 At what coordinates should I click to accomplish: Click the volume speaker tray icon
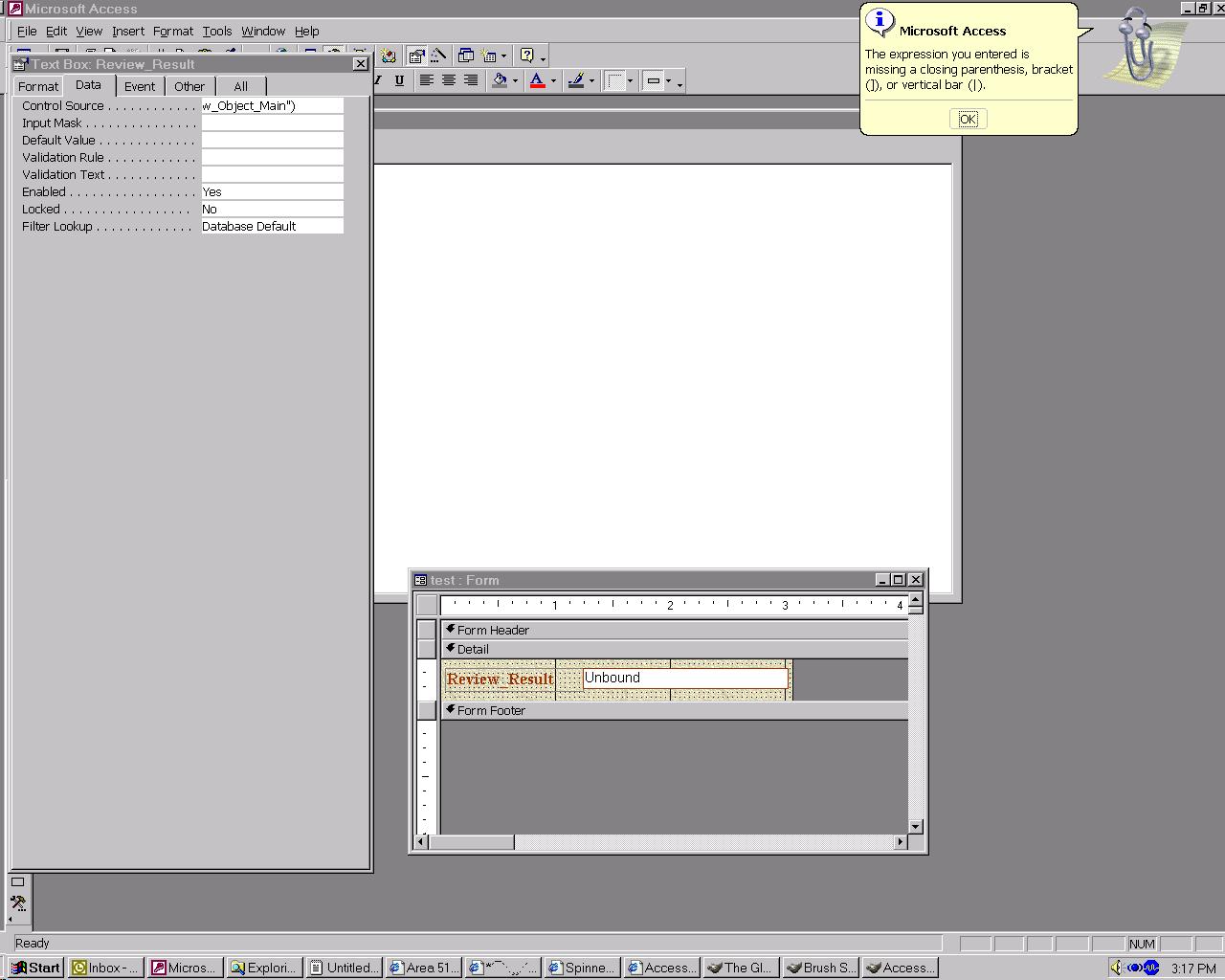[x=1116, y=968]
